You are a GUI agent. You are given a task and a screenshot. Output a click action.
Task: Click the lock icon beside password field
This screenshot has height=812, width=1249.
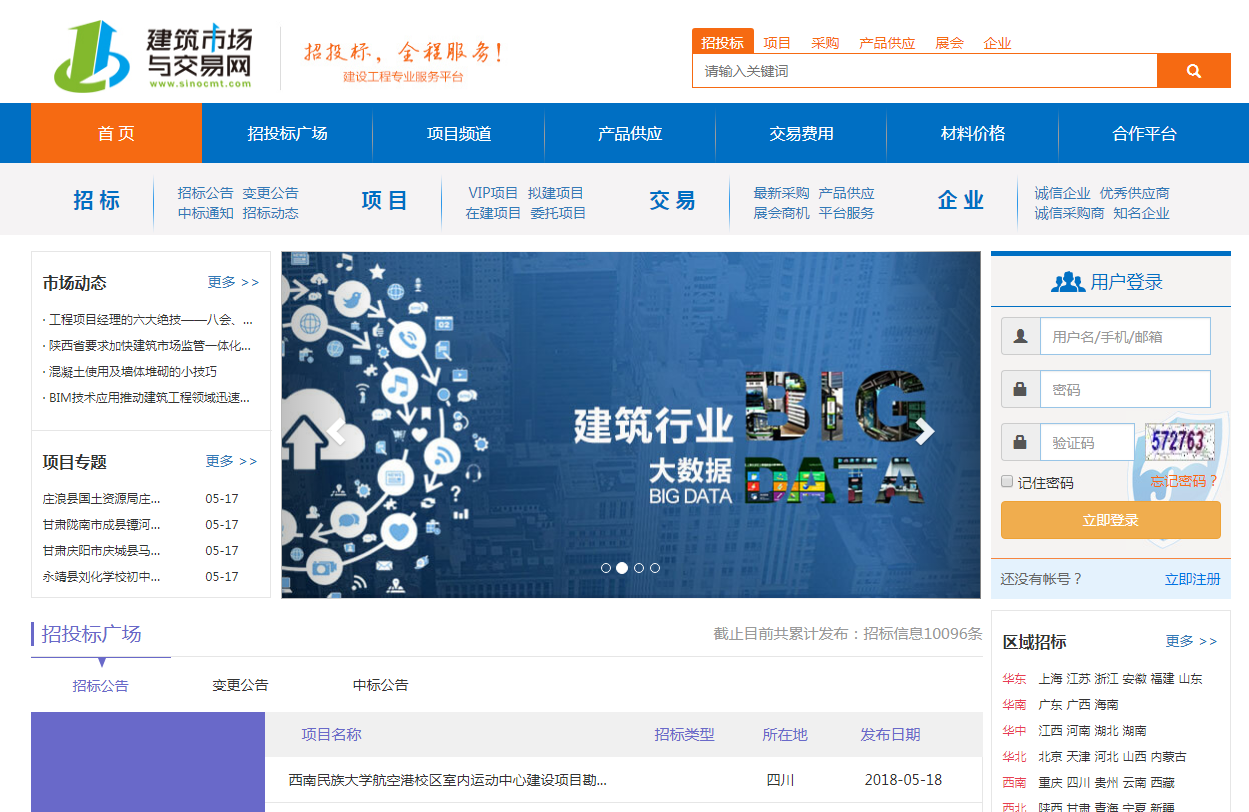[x=1020, y=389]
